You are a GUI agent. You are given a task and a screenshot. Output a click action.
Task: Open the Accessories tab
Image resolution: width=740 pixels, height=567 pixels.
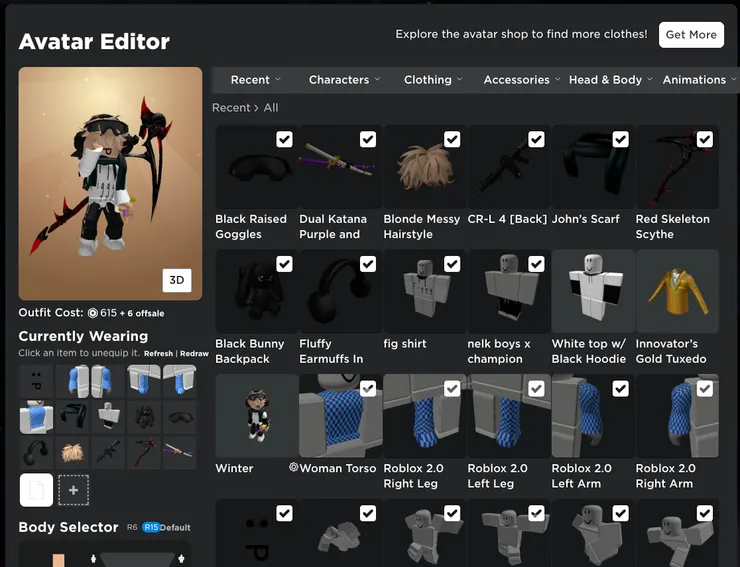[x=516, y=80]
